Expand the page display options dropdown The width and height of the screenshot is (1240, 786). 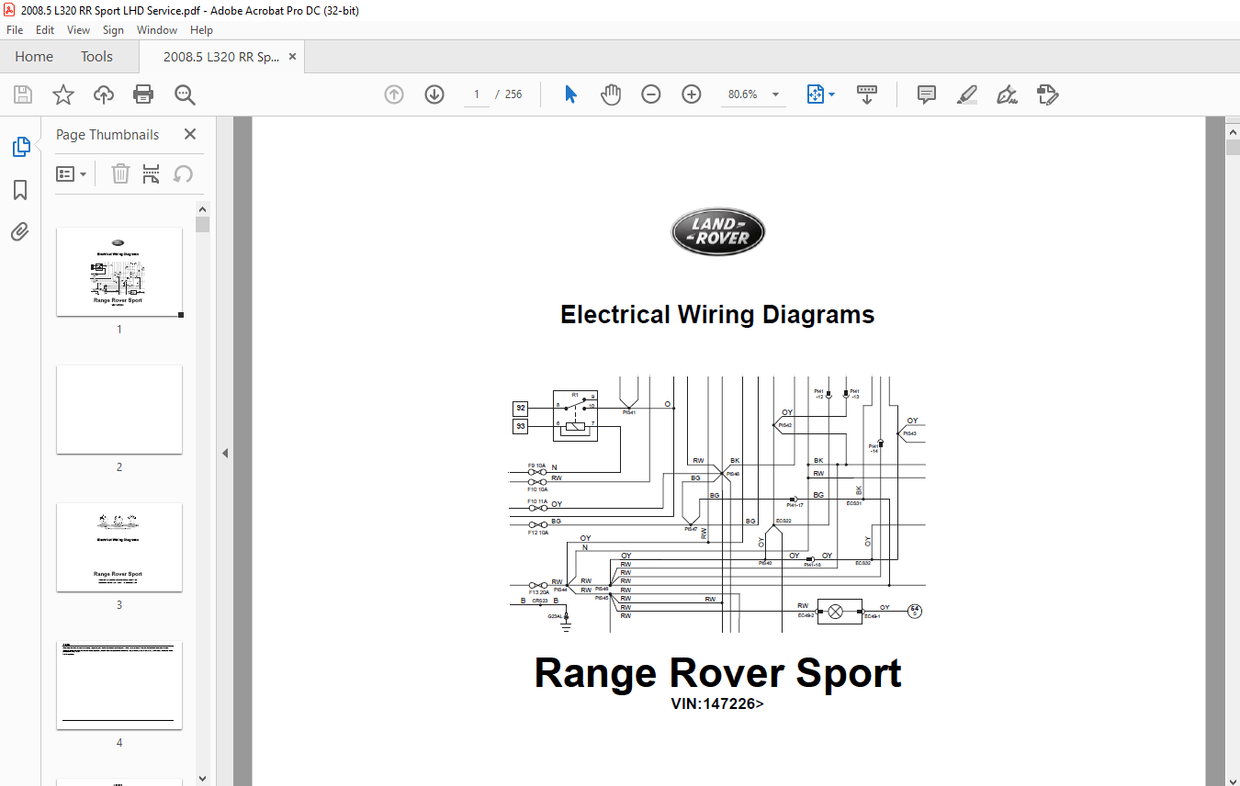(832, 94)
